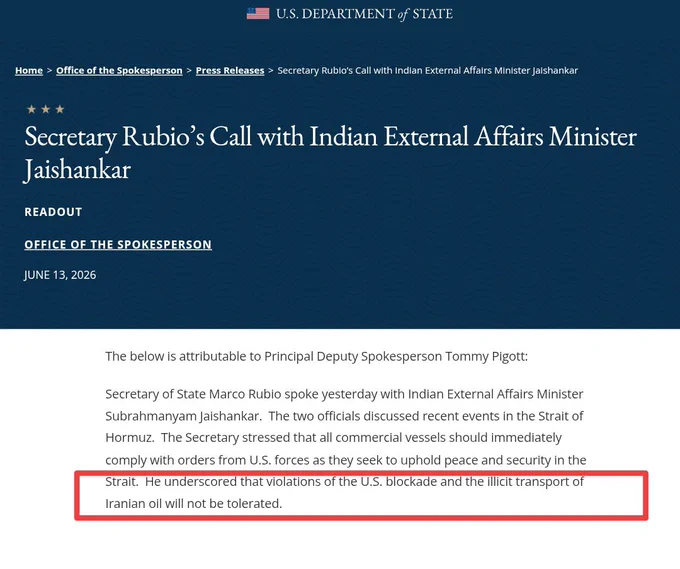Viewport: 680px width, 569px height.
Task: Click the word Jaishankar in the headline
Action: [x=77, y=170]
